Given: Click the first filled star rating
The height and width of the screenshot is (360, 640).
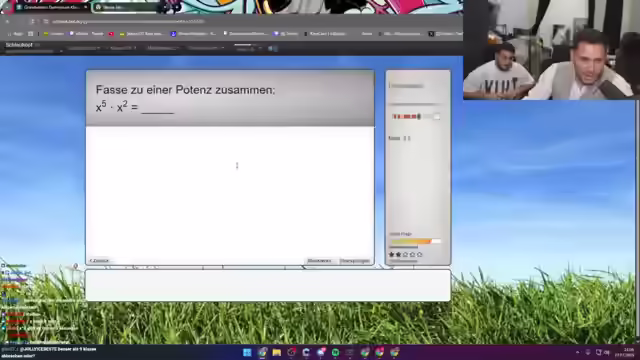Looking at the screenshot, I should point(392,255).
